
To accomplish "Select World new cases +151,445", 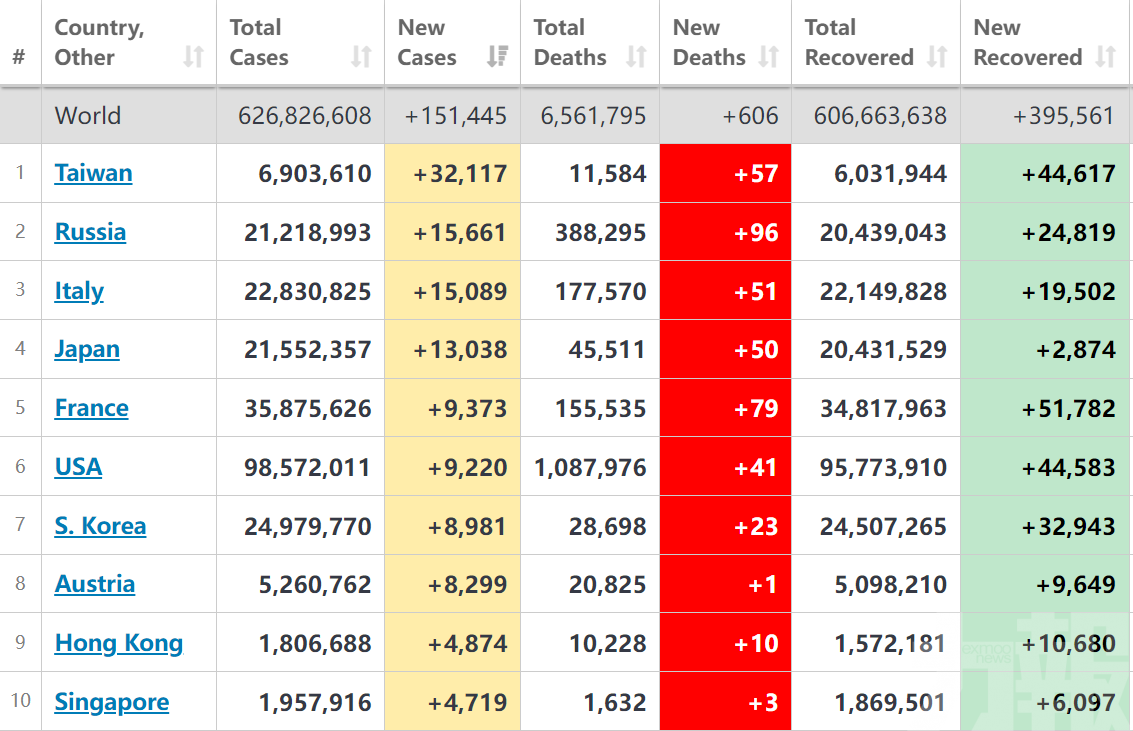I will click(455, 116).
